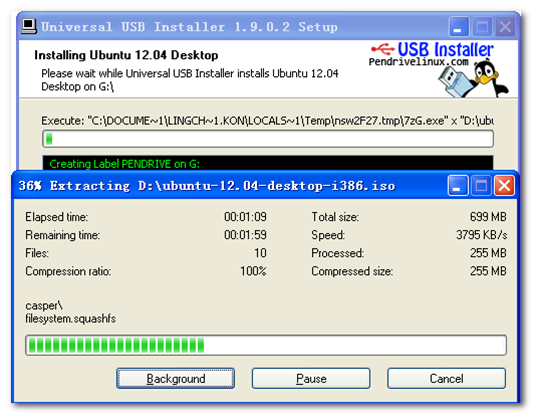Click the compression ratio value 100%
533x415 pixels.
(253, 271)
